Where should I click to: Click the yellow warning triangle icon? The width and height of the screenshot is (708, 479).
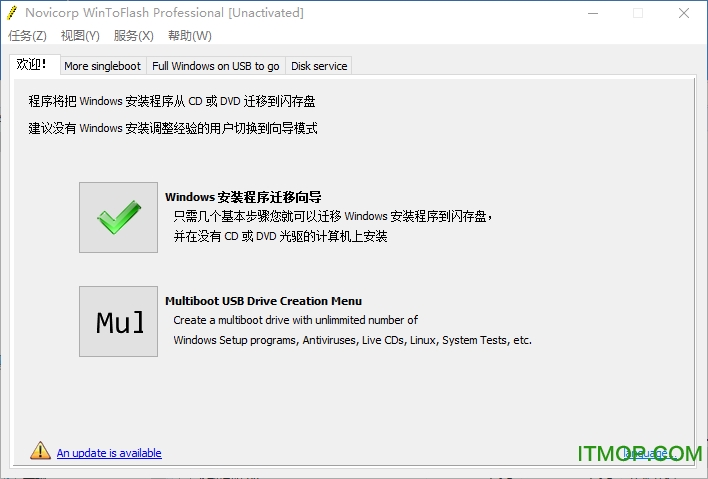(40, 451)
